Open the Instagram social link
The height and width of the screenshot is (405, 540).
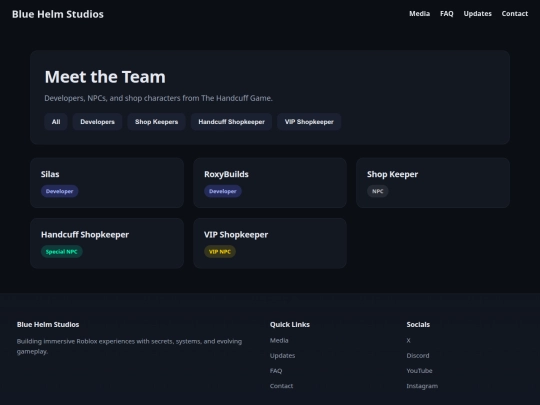(x=422, y=386)
